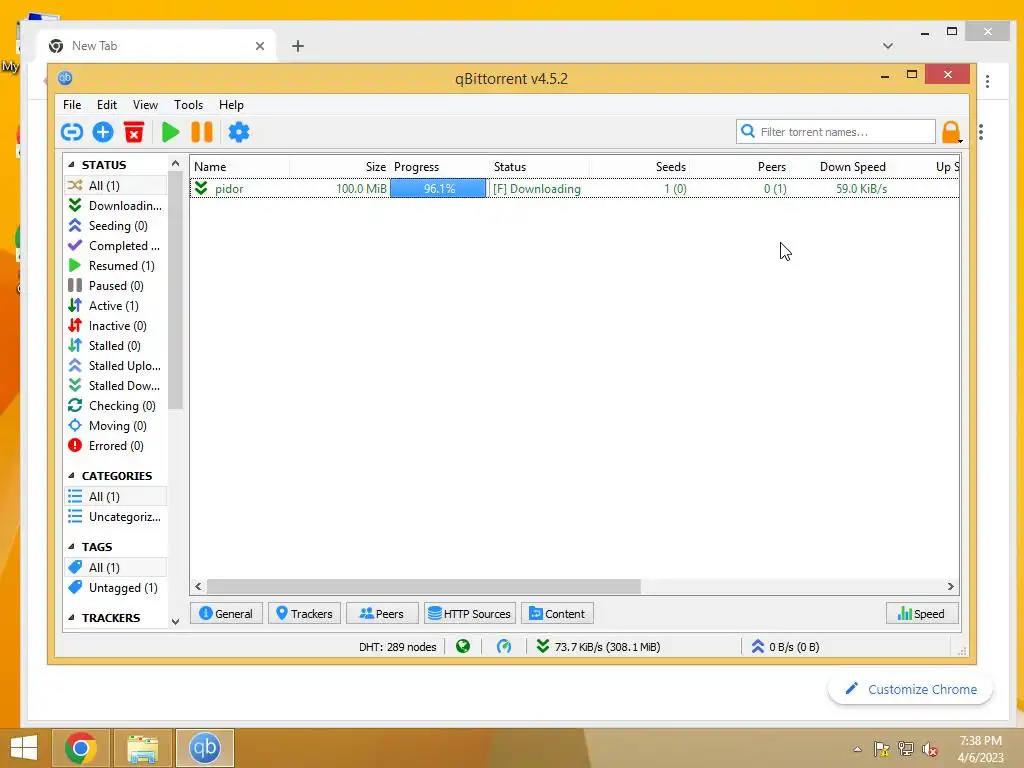1024x768 pixels.
Task: Select the Stalled (0) filter
Action: coord(115,345)
